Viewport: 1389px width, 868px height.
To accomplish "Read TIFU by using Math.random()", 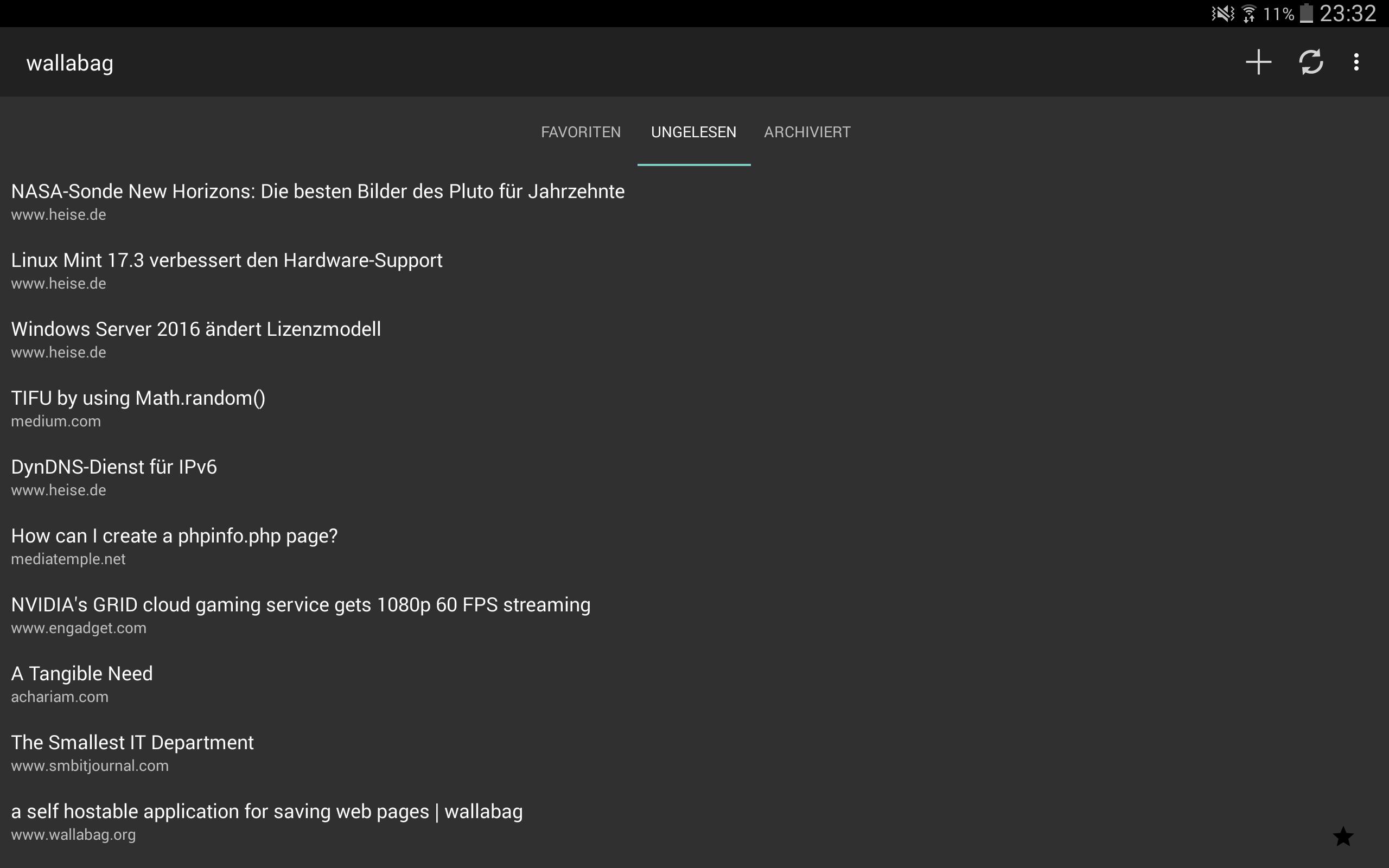I will pyautogui.click(x=694, y=408).
